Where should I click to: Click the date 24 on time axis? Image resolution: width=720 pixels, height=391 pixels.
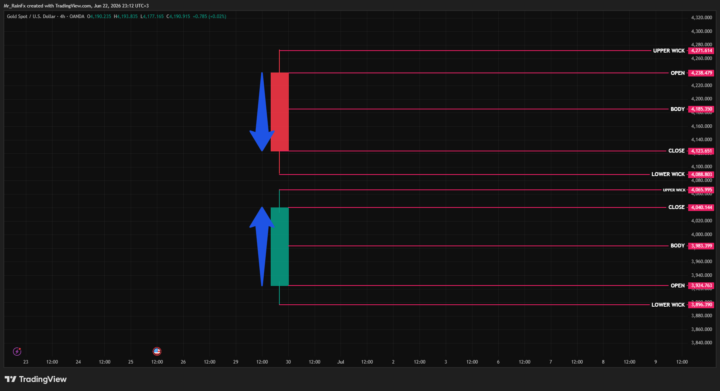[78, 362]
